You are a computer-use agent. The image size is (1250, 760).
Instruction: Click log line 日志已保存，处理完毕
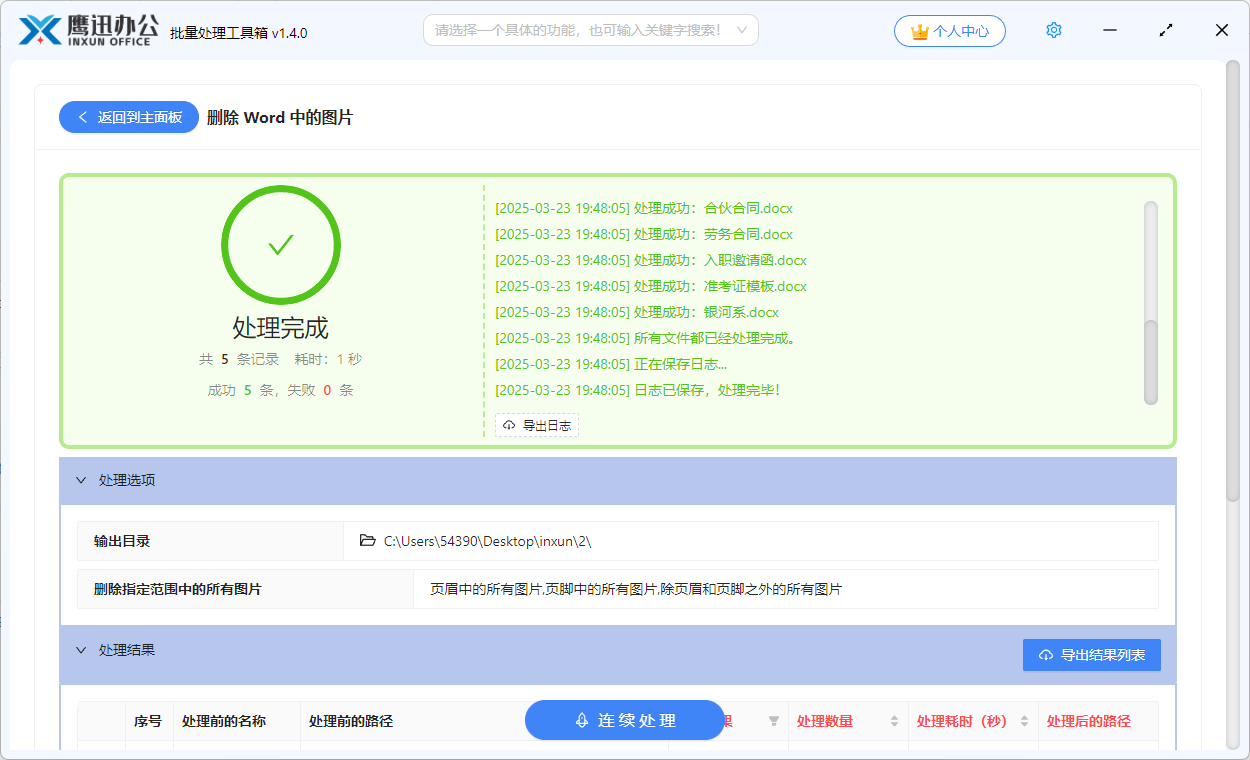pos(638,390)
